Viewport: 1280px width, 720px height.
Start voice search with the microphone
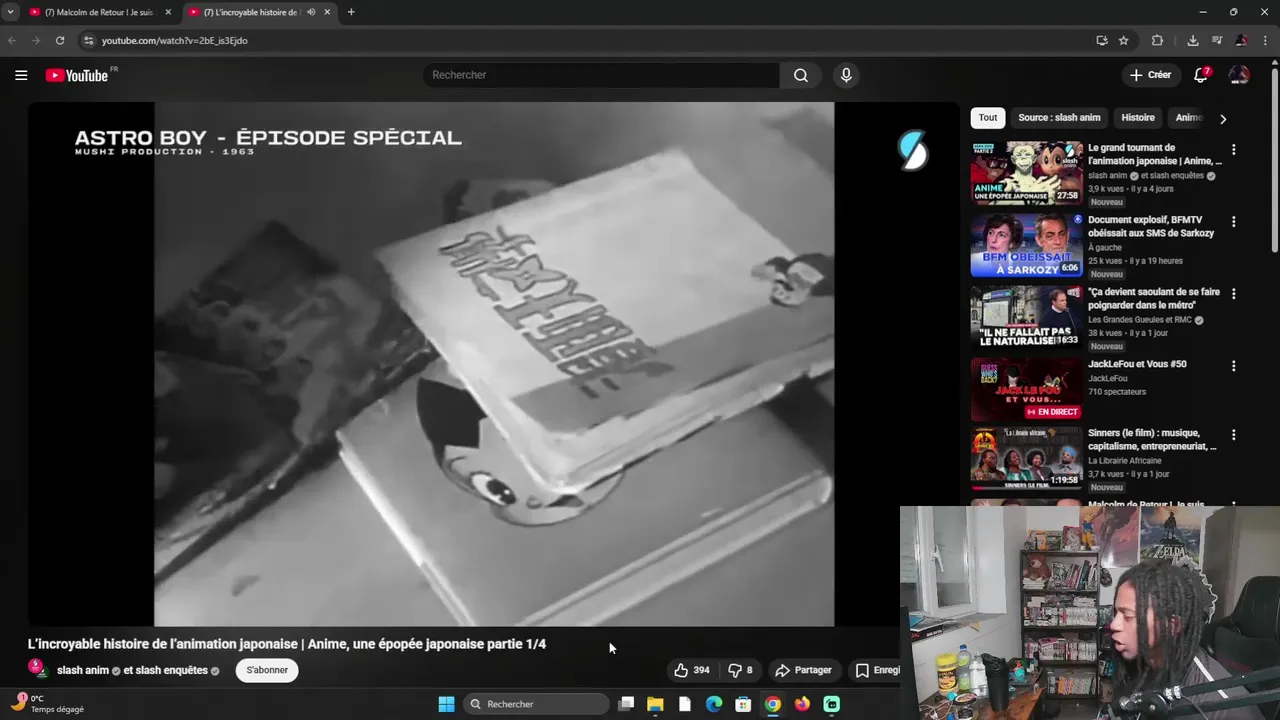(x=846, y=75)
